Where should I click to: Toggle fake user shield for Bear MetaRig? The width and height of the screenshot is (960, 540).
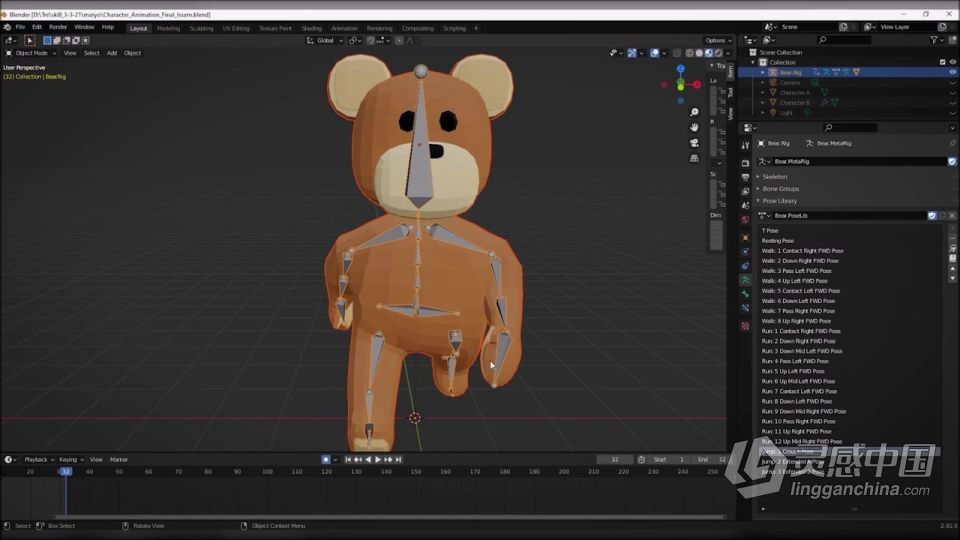pos(952,162)
